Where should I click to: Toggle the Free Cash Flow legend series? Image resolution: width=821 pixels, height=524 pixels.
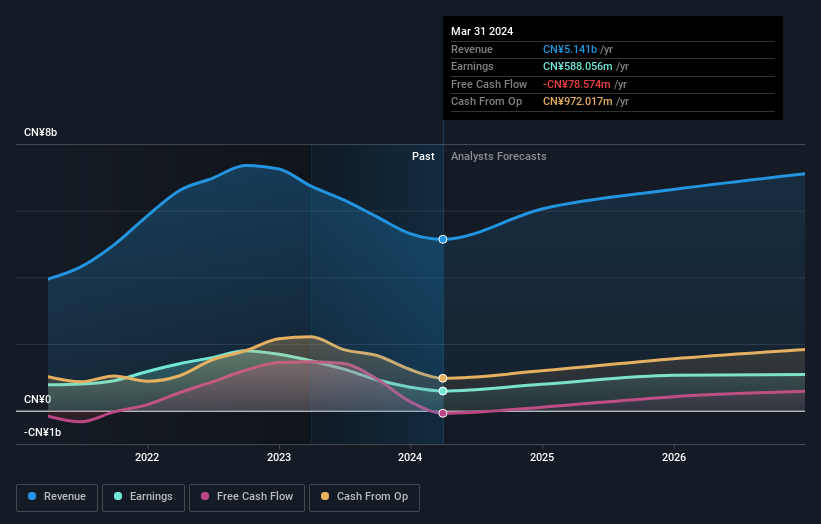pos(247,497)
